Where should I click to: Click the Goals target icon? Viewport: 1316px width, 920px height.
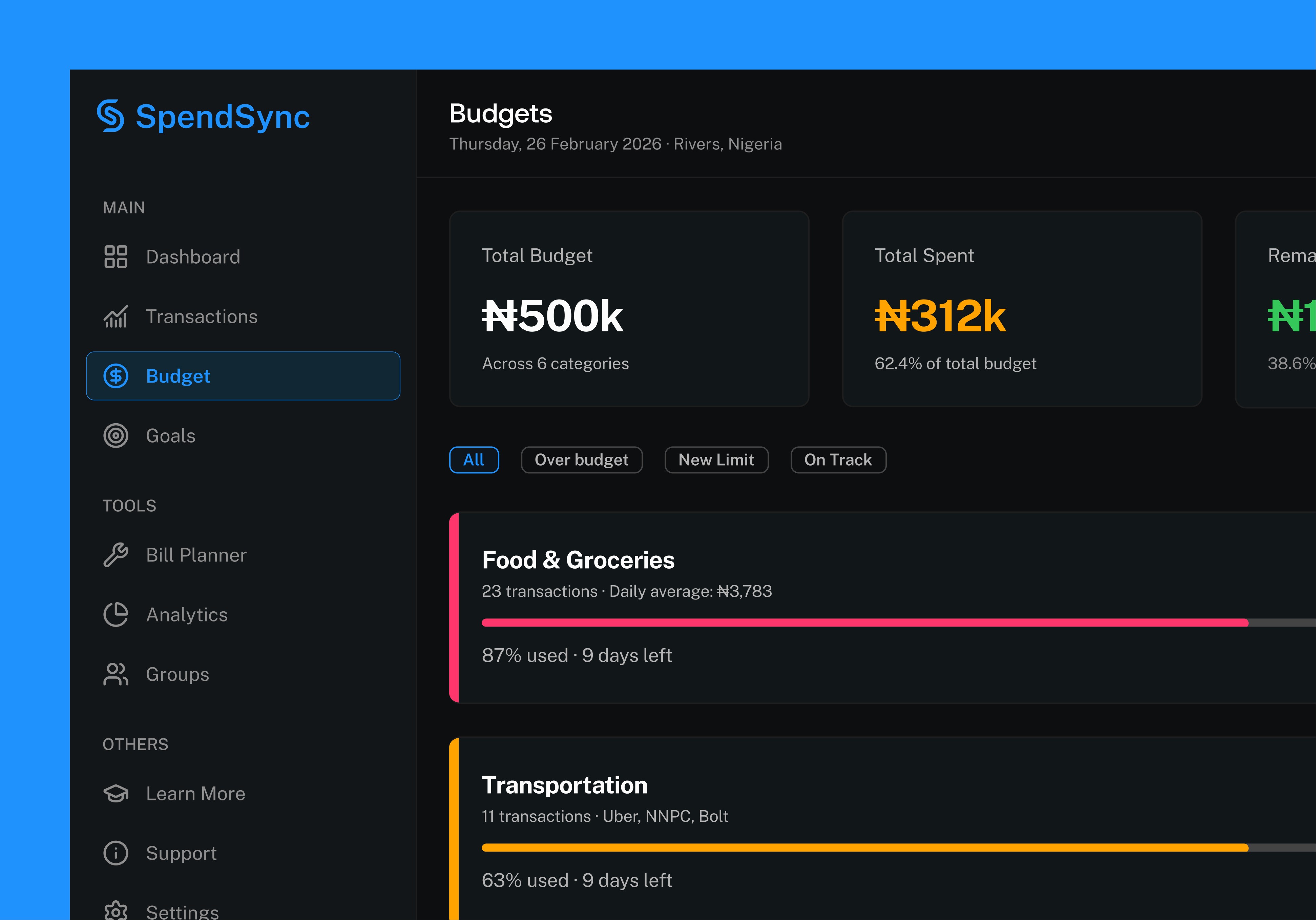pos(116,436)
